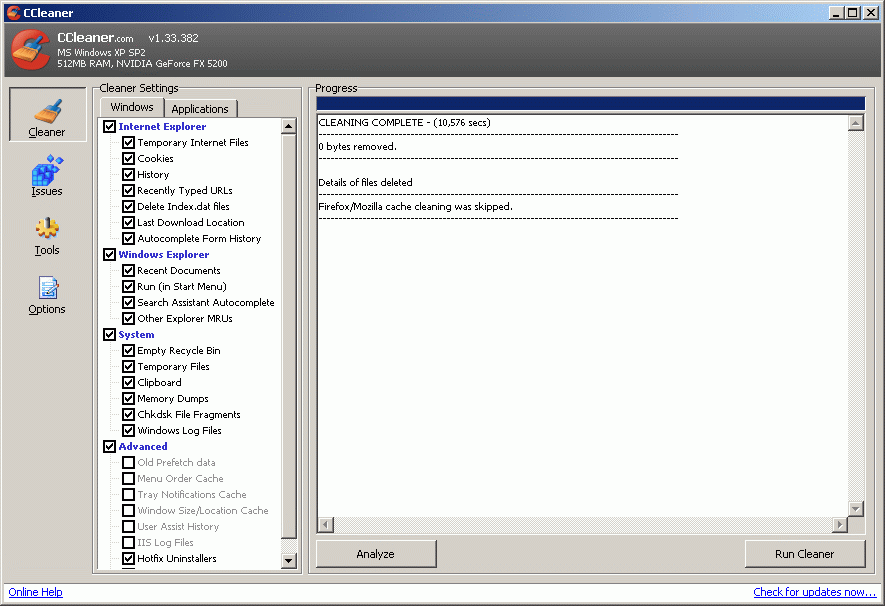Screen dimensions: 885x606
Task: Click the cleaner settings scrollbar thumb
Action: 288,336
